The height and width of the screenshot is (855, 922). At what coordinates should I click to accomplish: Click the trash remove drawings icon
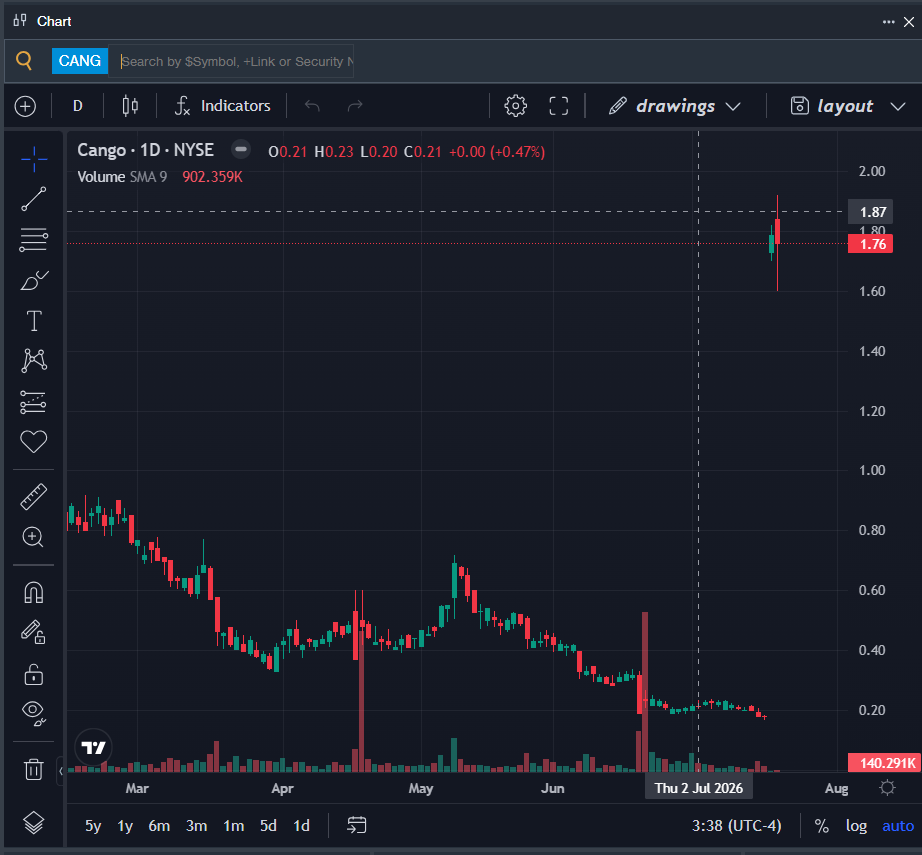(x=34, y=769)
